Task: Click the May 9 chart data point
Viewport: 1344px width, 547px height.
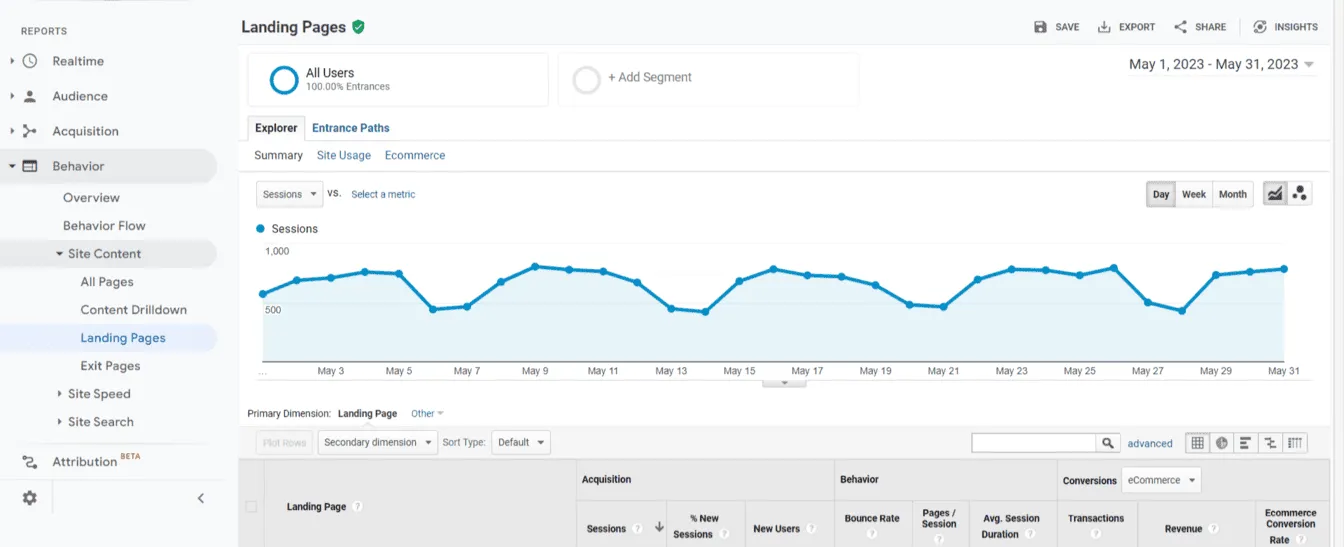Action: tap(535, 266)
